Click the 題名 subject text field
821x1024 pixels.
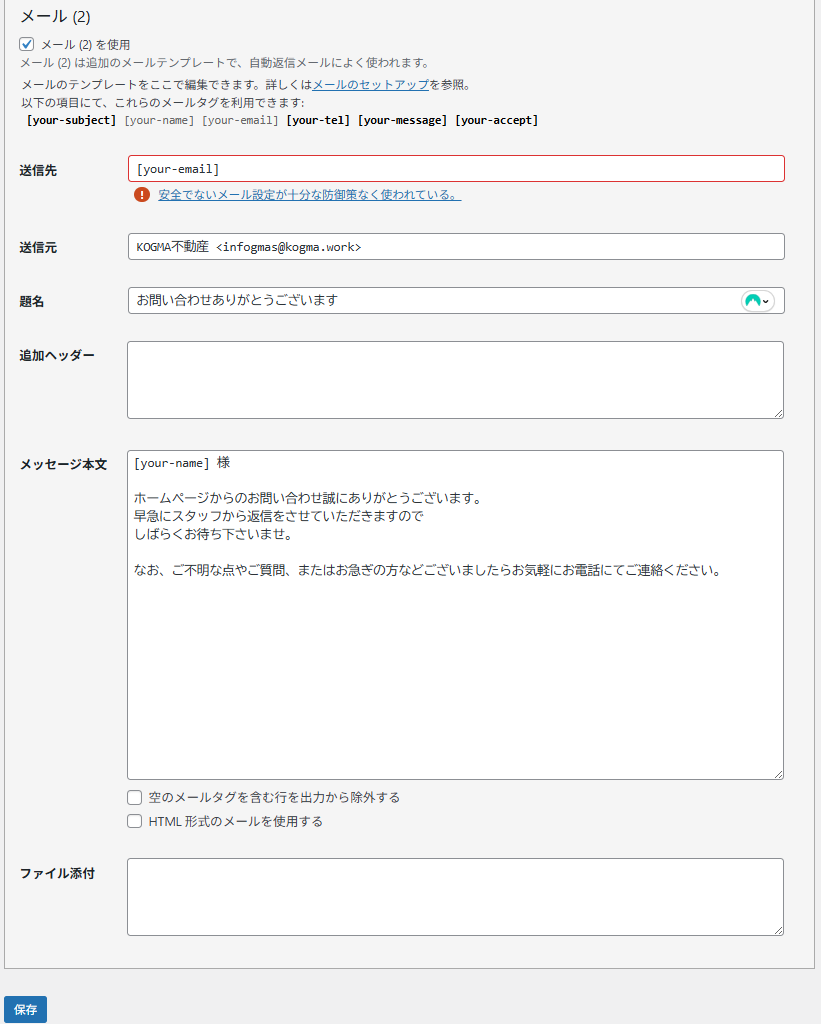430,301
